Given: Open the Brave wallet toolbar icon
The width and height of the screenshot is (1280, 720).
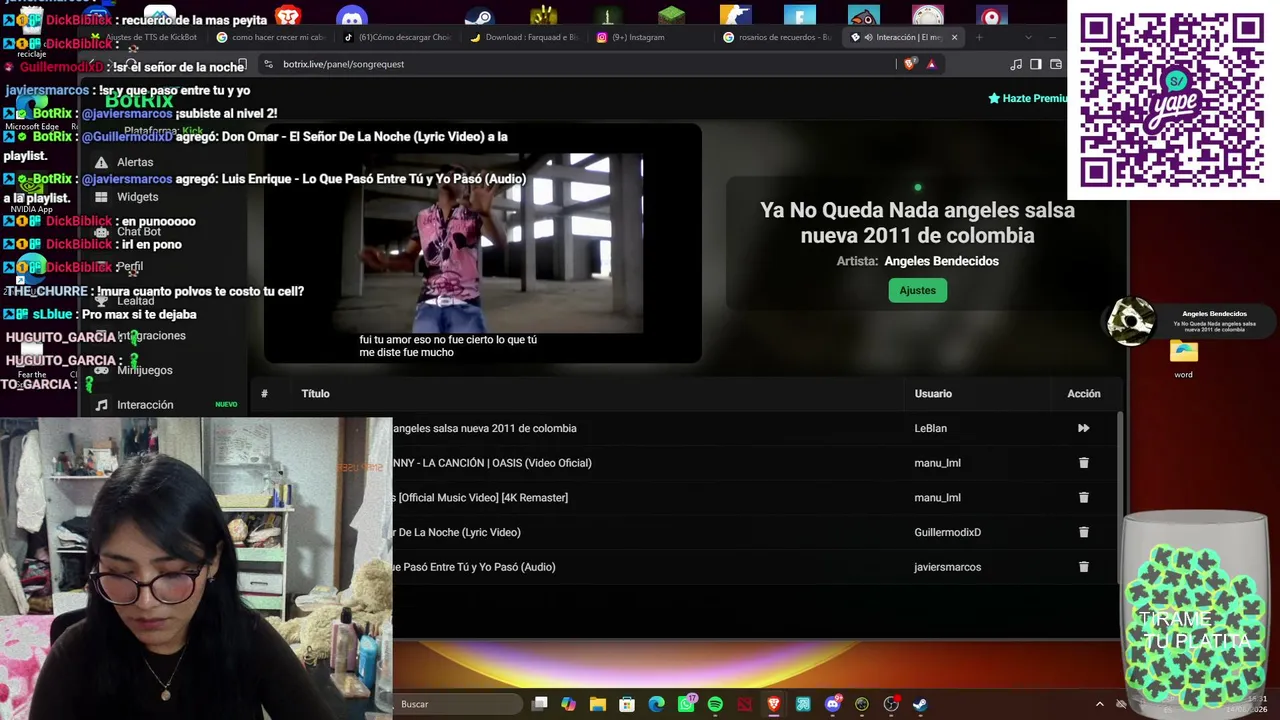Looking at the screenshot, I should (x=1055, y=64).
